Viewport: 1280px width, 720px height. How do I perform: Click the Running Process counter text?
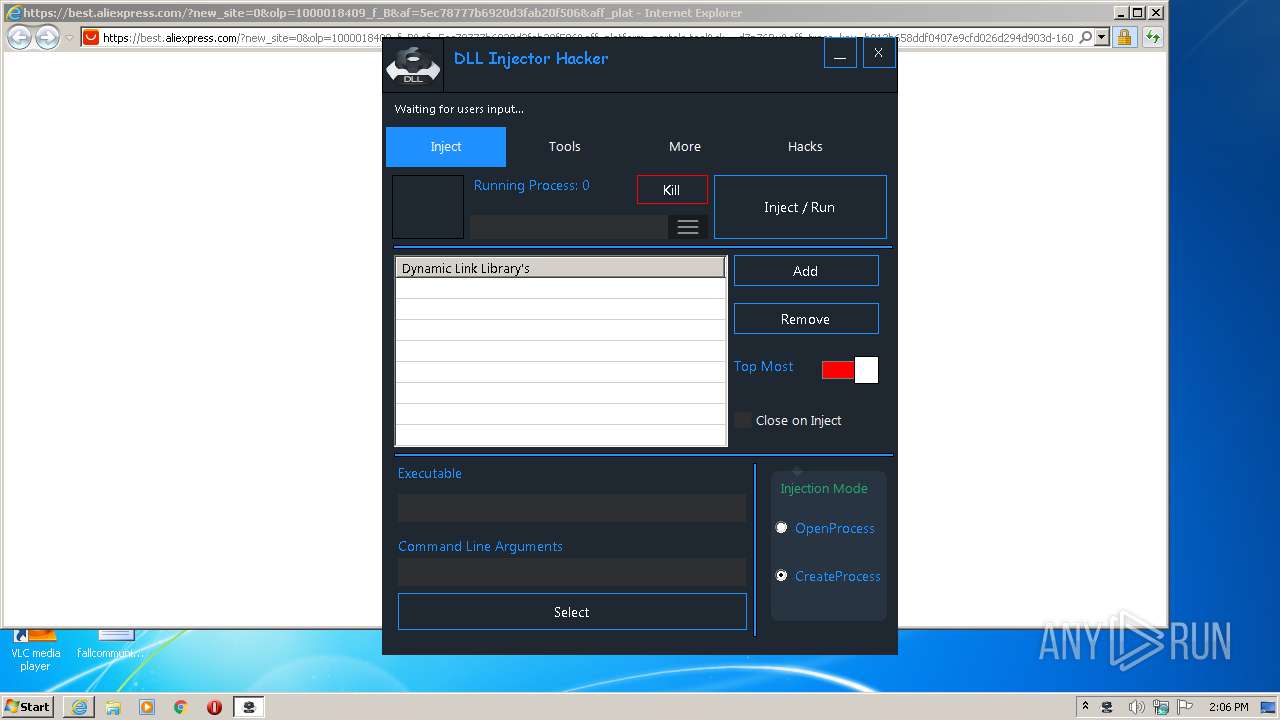[532, 186]
